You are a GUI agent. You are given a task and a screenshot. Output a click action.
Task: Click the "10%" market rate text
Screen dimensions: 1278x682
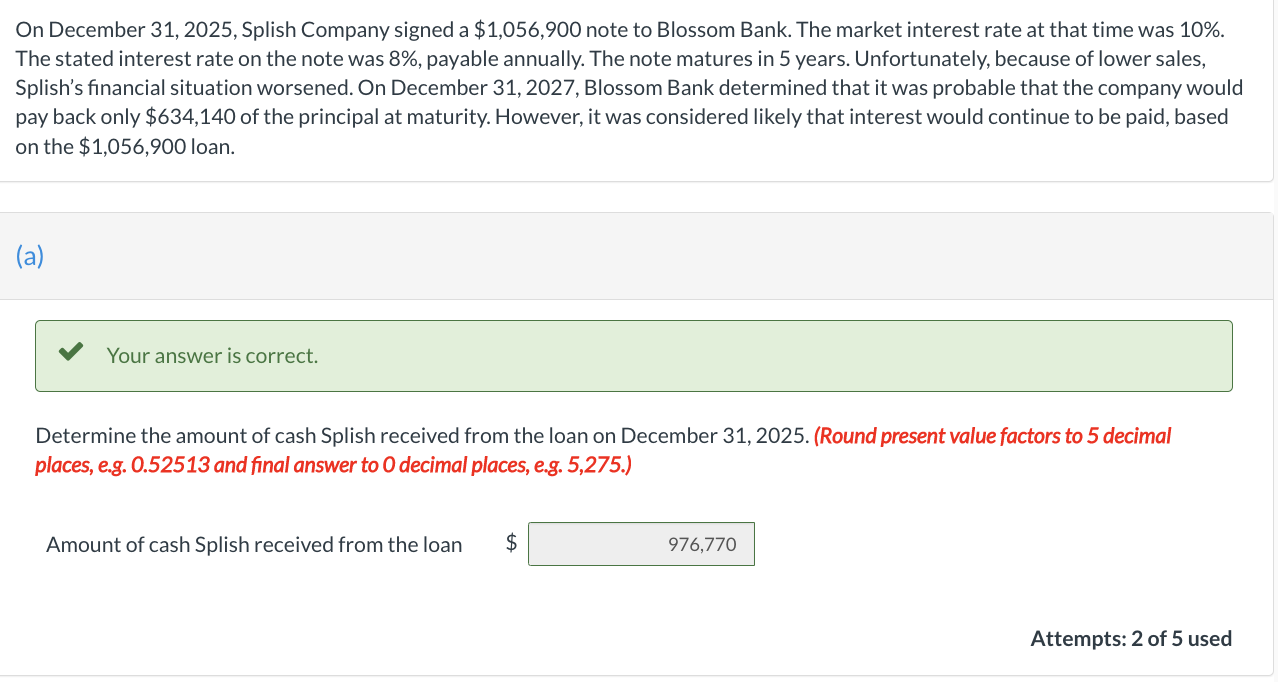(1199, 30)
